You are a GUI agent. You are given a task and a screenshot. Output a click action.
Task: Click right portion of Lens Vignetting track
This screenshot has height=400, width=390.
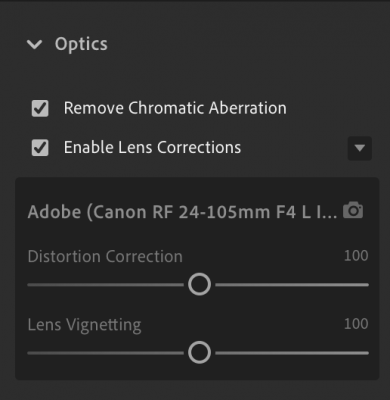click(292, 353)
